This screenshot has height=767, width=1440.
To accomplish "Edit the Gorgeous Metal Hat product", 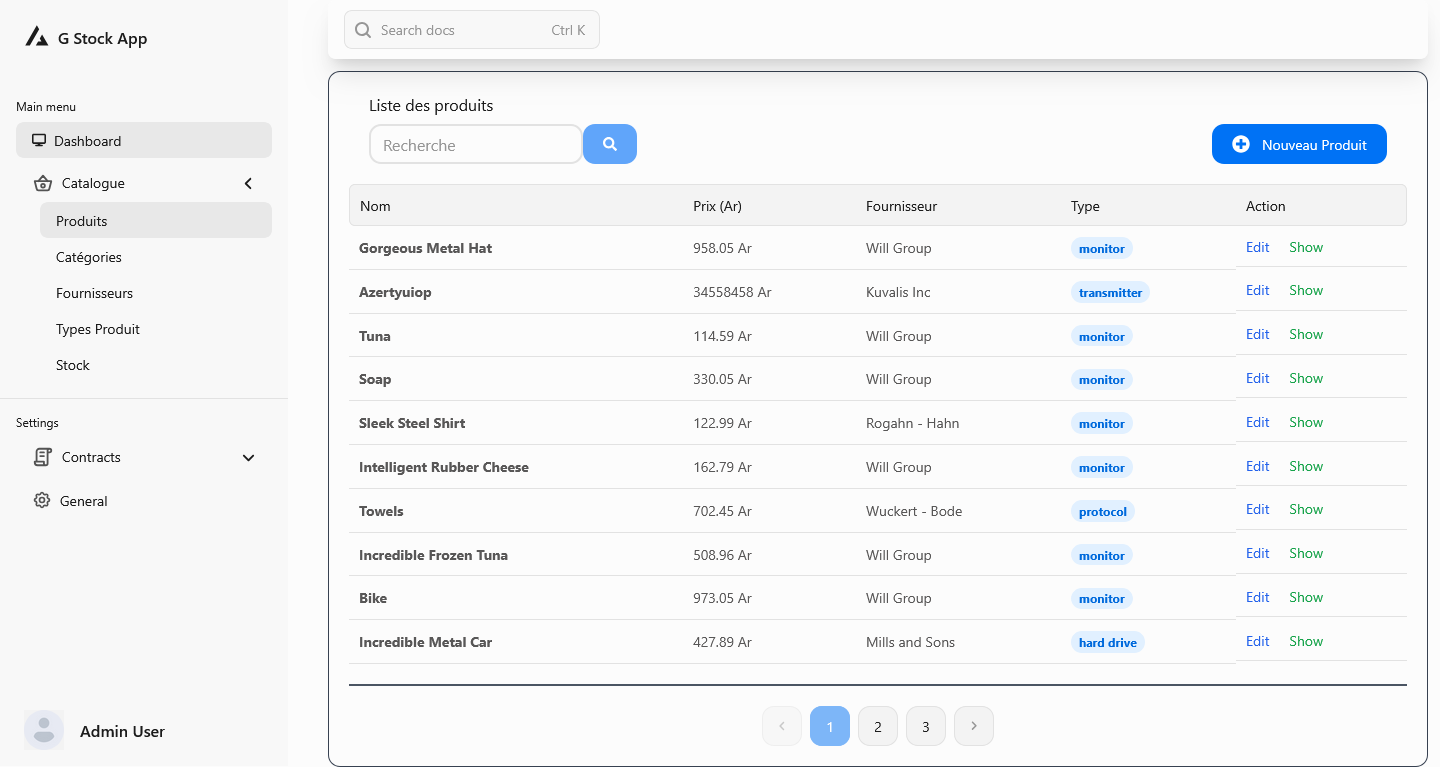I will (x=1257, y=247).
